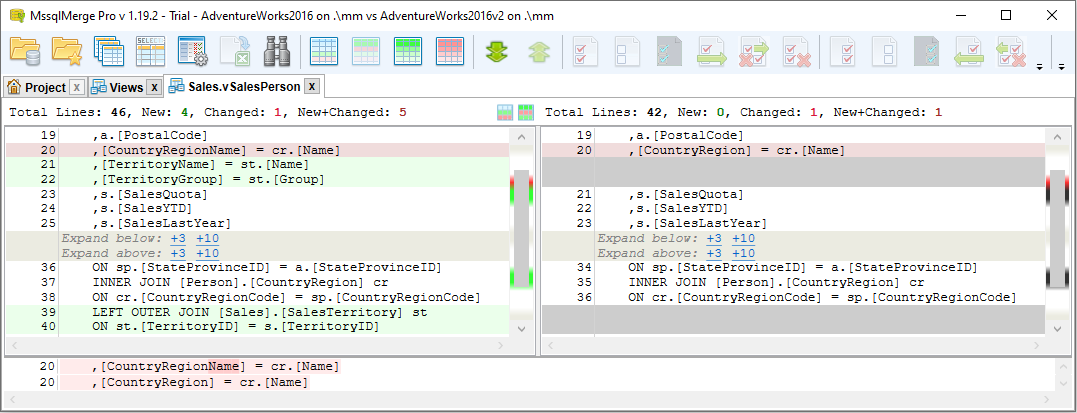
Task: Merge left with red X icon
Action: (1011, 52)
